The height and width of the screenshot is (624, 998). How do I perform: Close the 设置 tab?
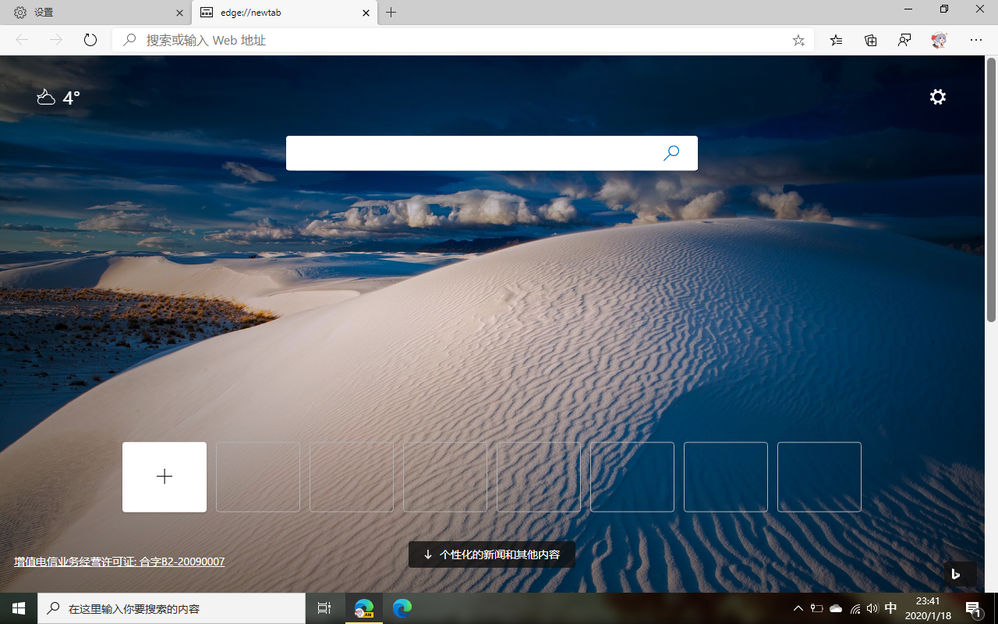point(179,13)
